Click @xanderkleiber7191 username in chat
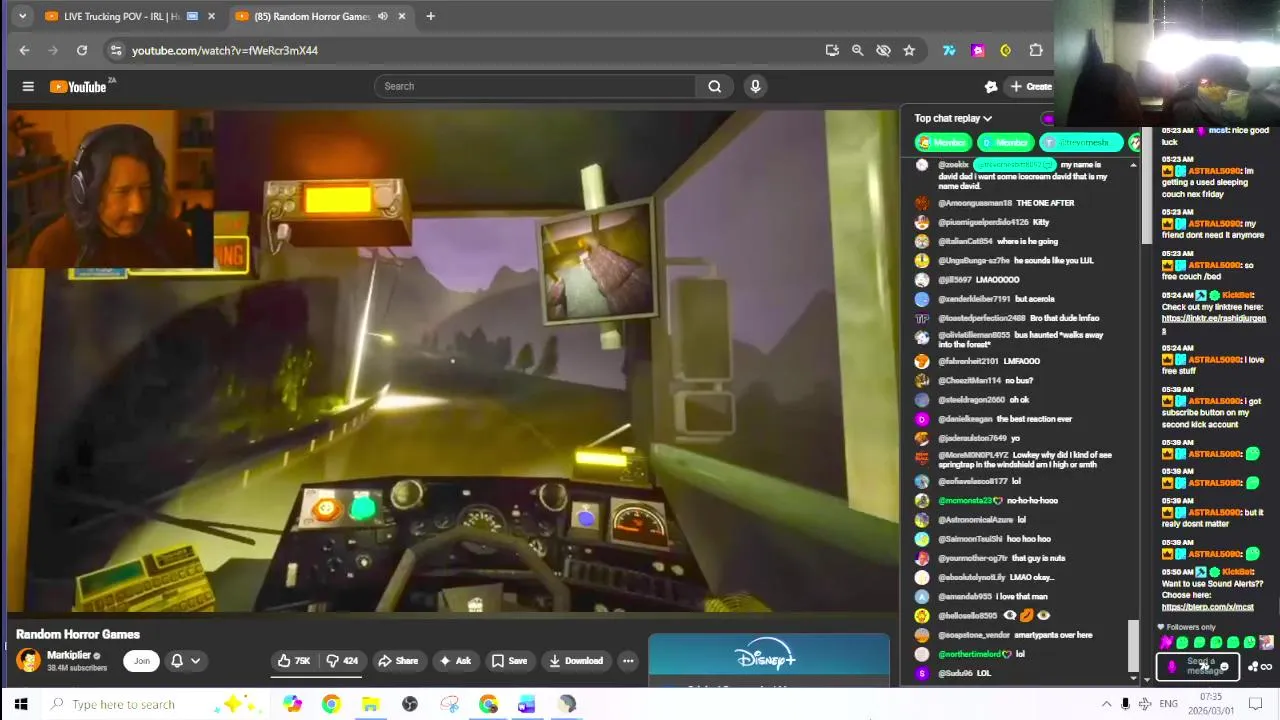The width and height of the screenshot is (1280, 720). pos(974,299)
